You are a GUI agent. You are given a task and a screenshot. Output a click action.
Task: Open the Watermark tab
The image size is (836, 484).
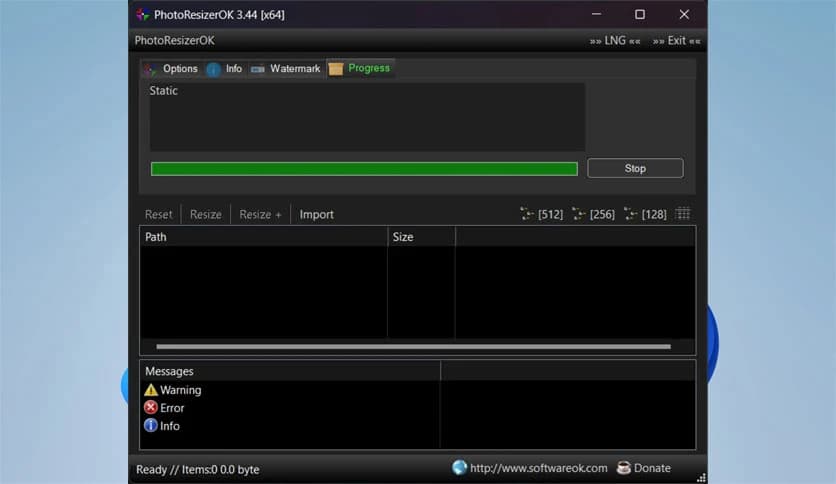[286, 69]
